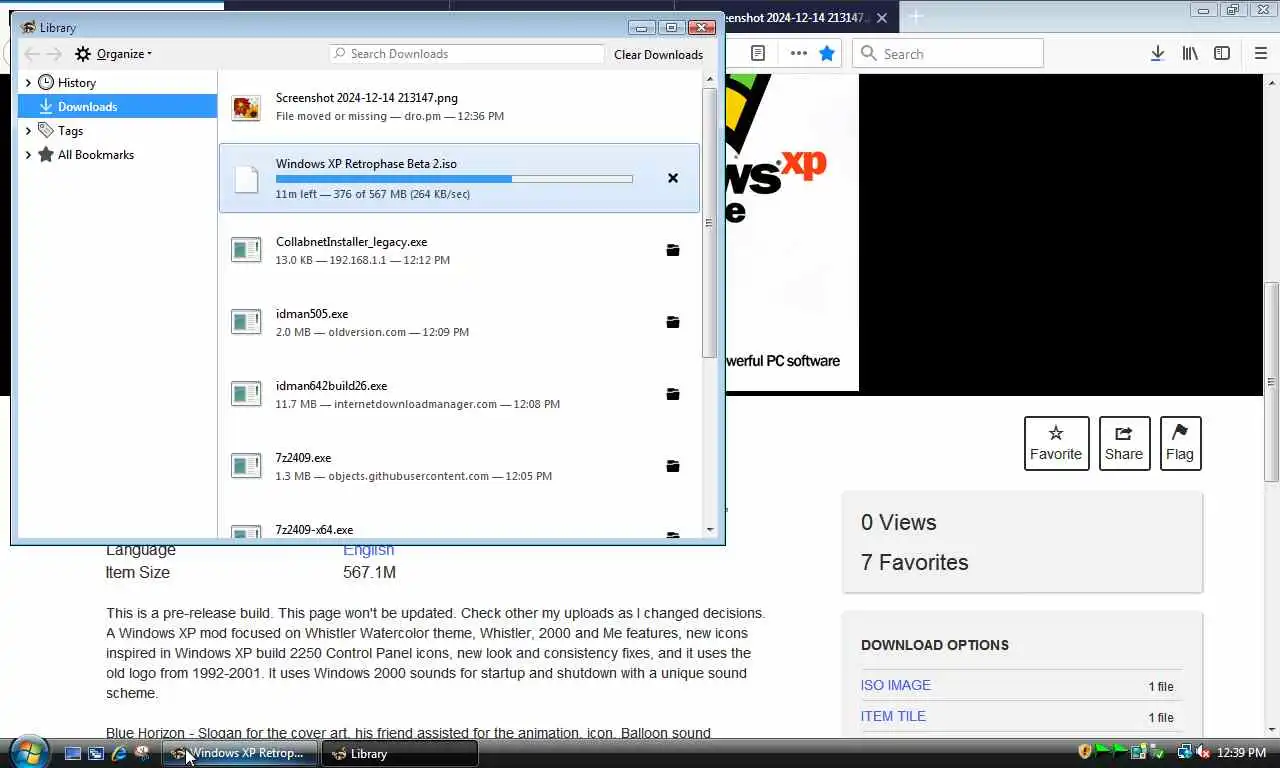The height and width of the screenshot is (768, 1280).
Task: Switch to the Library taskbar button
Action: [400, 753]
